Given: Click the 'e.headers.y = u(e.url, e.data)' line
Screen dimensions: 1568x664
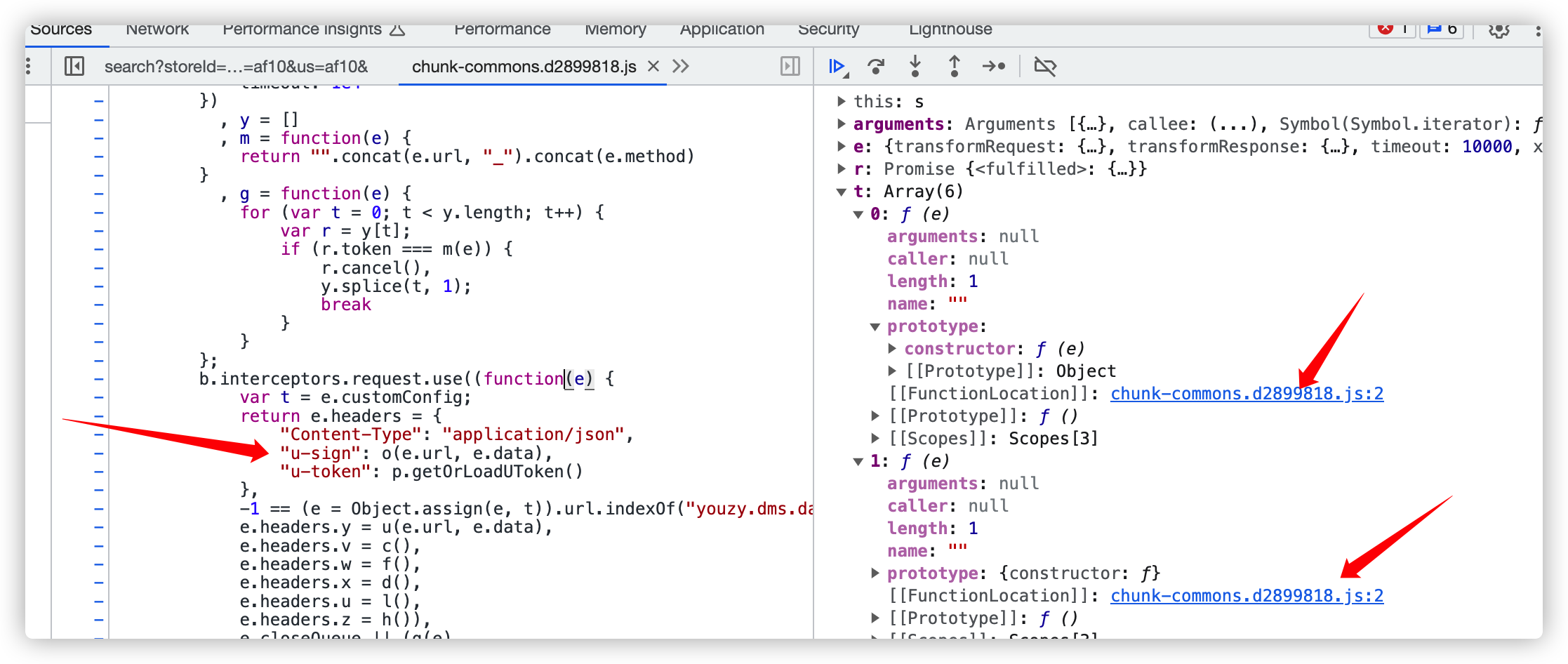Looking at the screenshot, I should (x=396, y=527).
